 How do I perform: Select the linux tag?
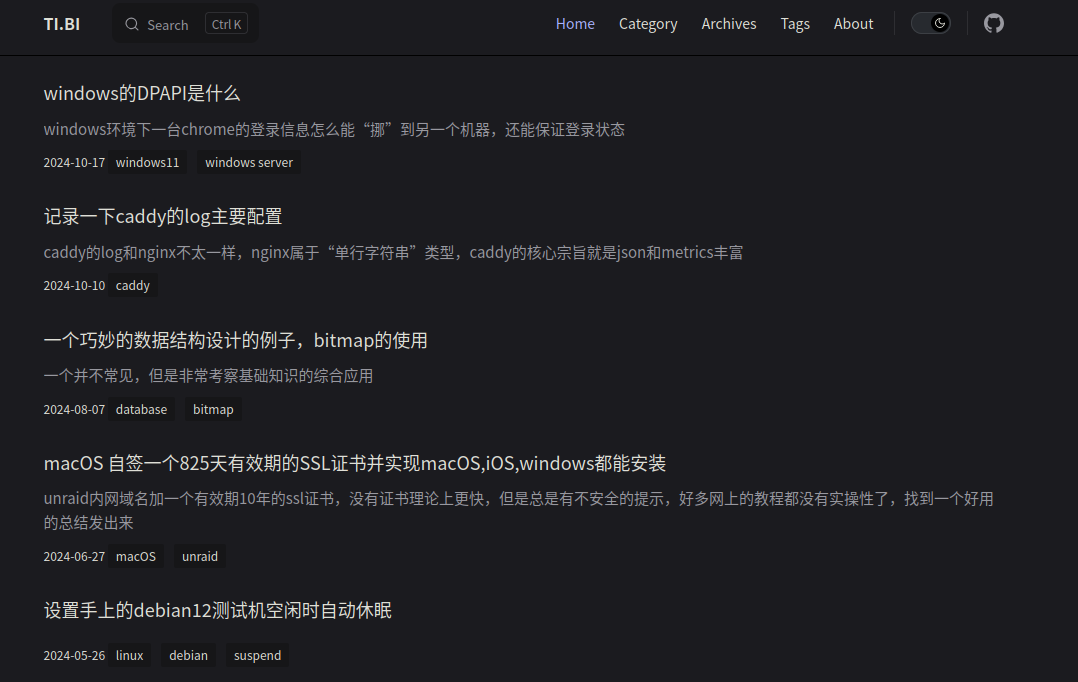129,655
